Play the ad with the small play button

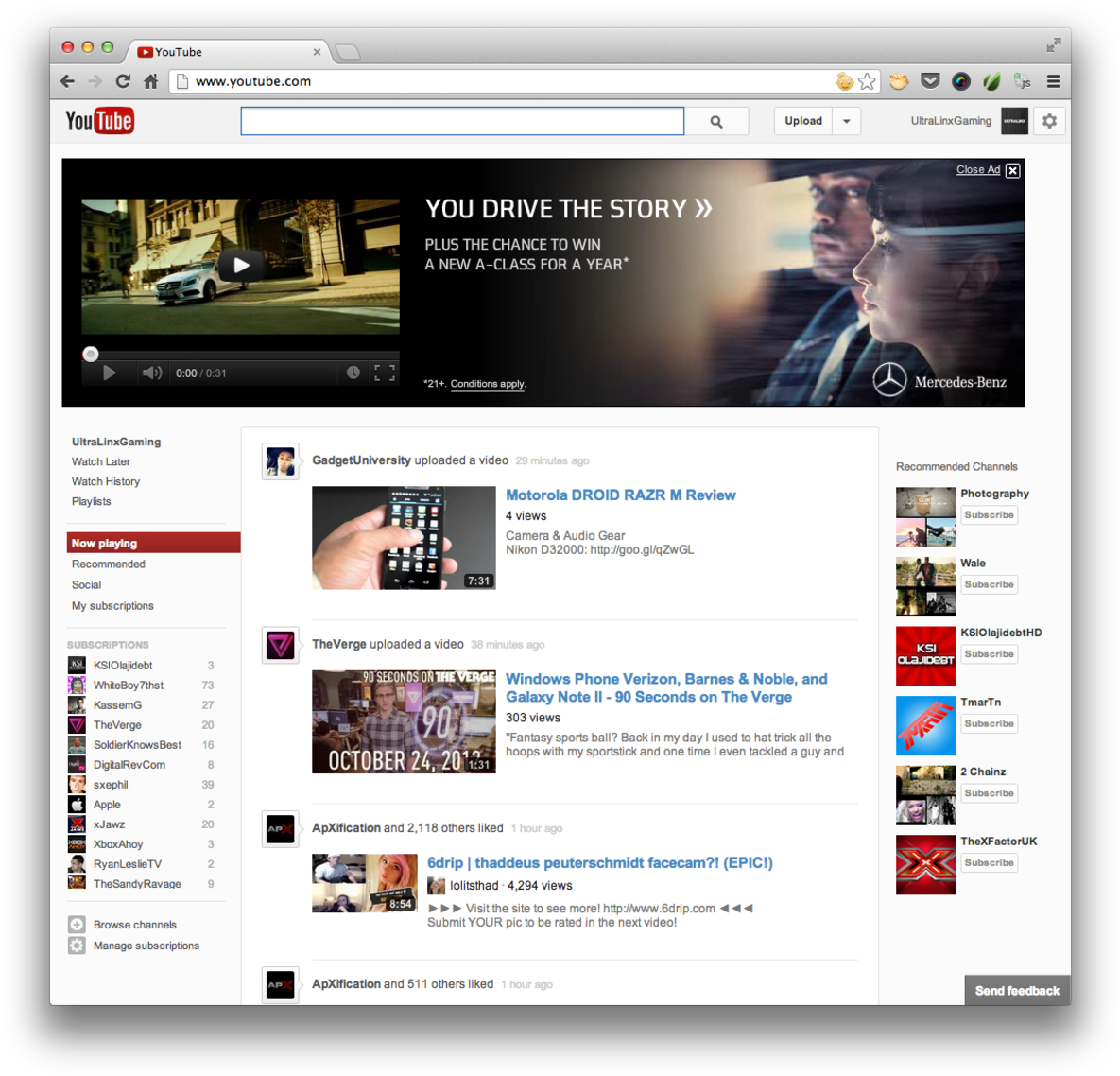click(110, 373)
